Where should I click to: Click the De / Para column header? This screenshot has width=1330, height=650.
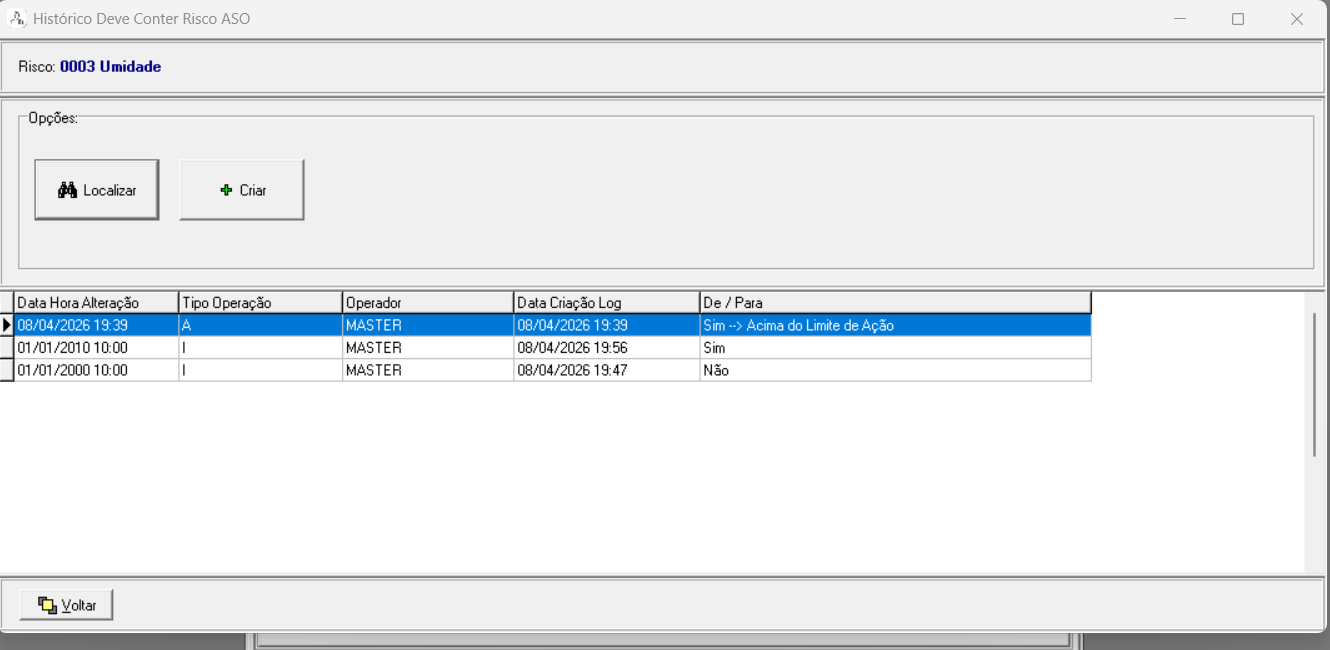pyautogui.click(x=894, y=303)
